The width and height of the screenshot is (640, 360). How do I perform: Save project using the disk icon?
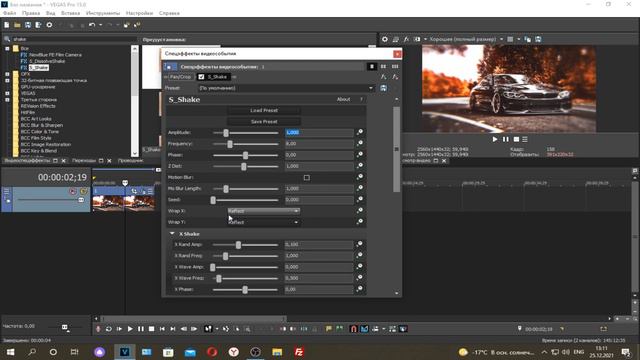pos(28,25)
